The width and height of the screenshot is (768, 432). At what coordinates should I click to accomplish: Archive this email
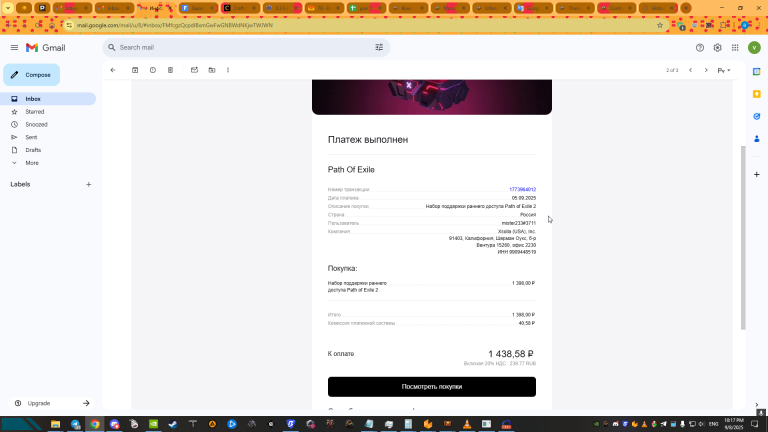[135, 70]
